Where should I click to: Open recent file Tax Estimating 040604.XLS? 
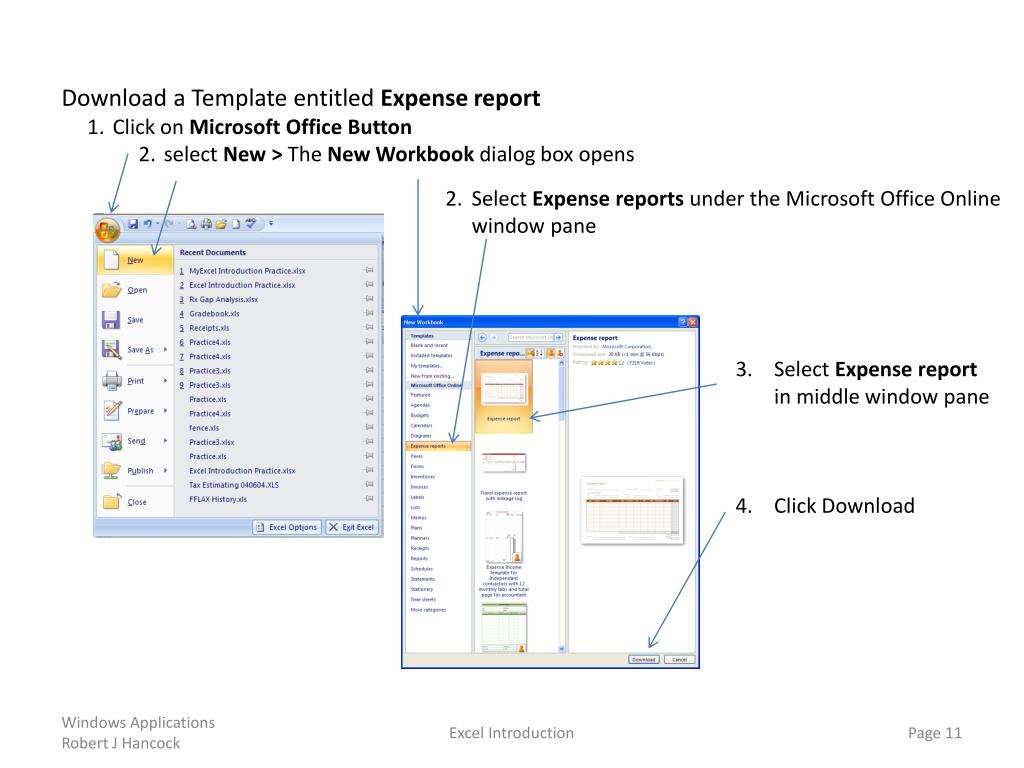tap(234, 485)
